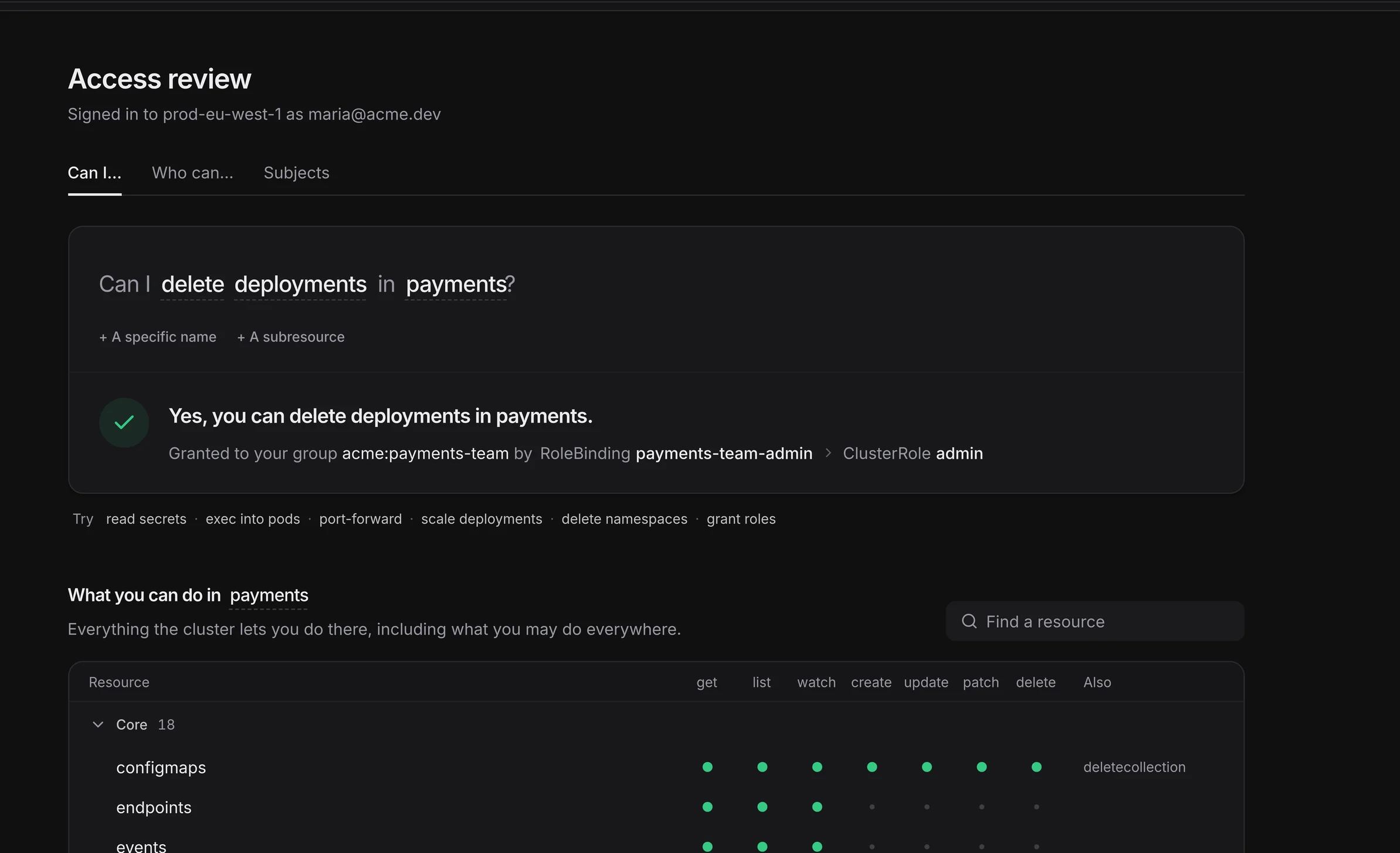Viewport: 1400px width, 853px height.
Task: Collapse the Core resource group chevron
Action: [98, 725]
